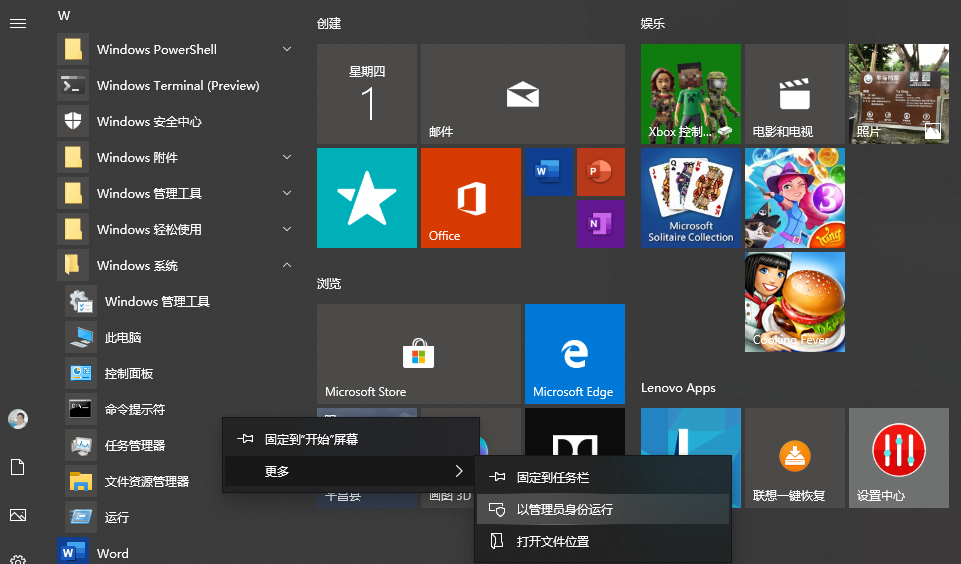Open Pictures icon in left rail
Image resolution: width=961 pixels, height=564 pixels.
point(18,515)
